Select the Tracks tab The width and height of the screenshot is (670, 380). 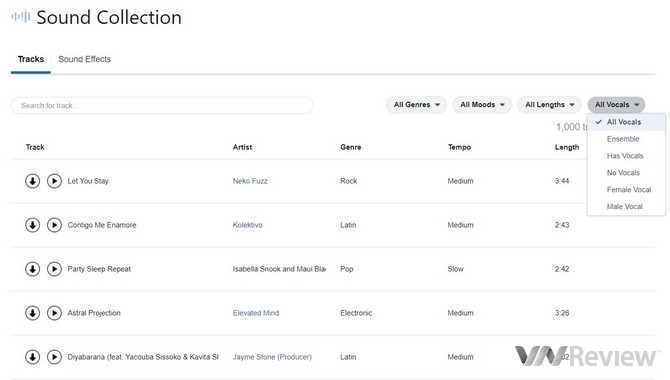(31, 59)
